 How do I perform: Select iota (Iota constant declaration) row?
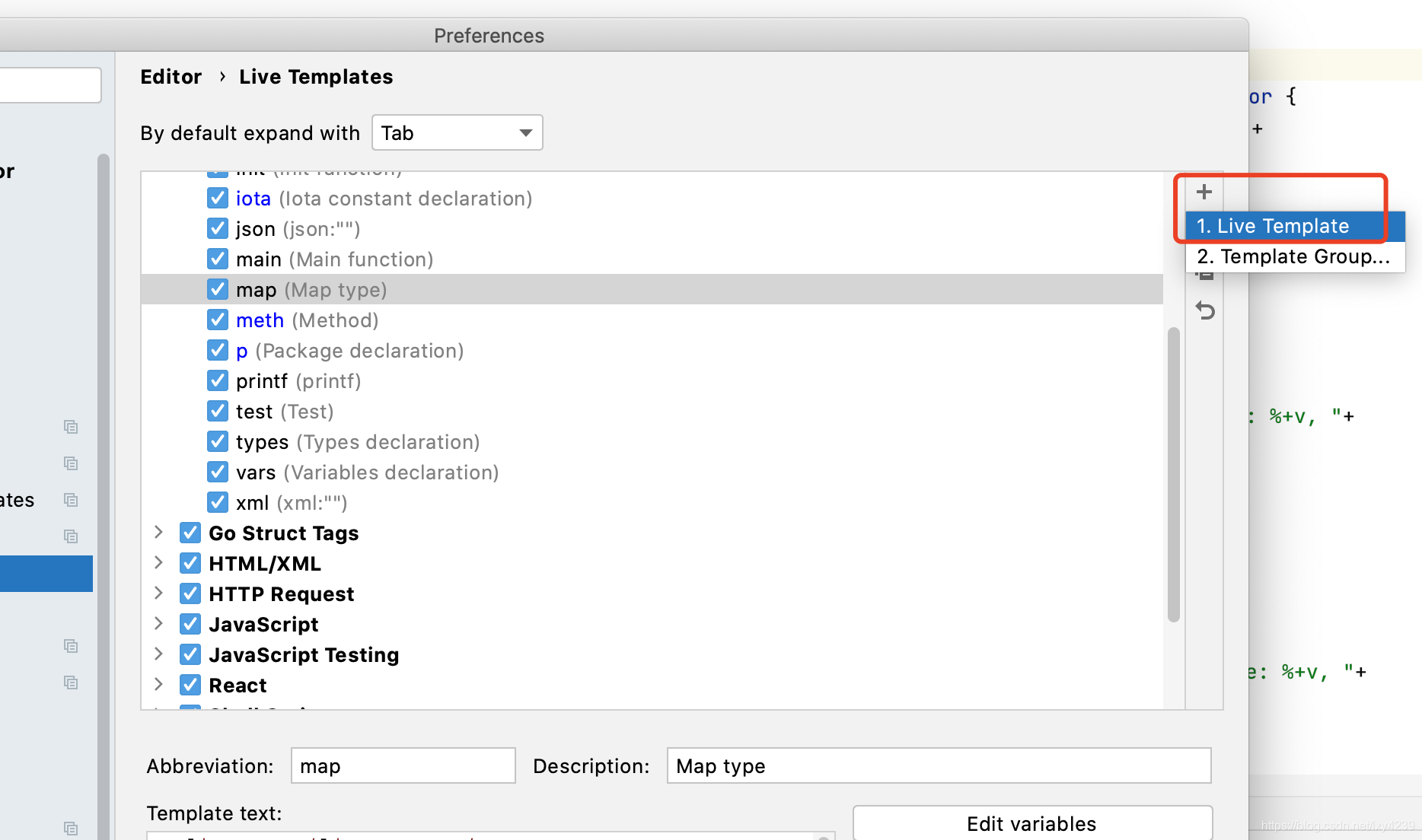tap(652, 198)
